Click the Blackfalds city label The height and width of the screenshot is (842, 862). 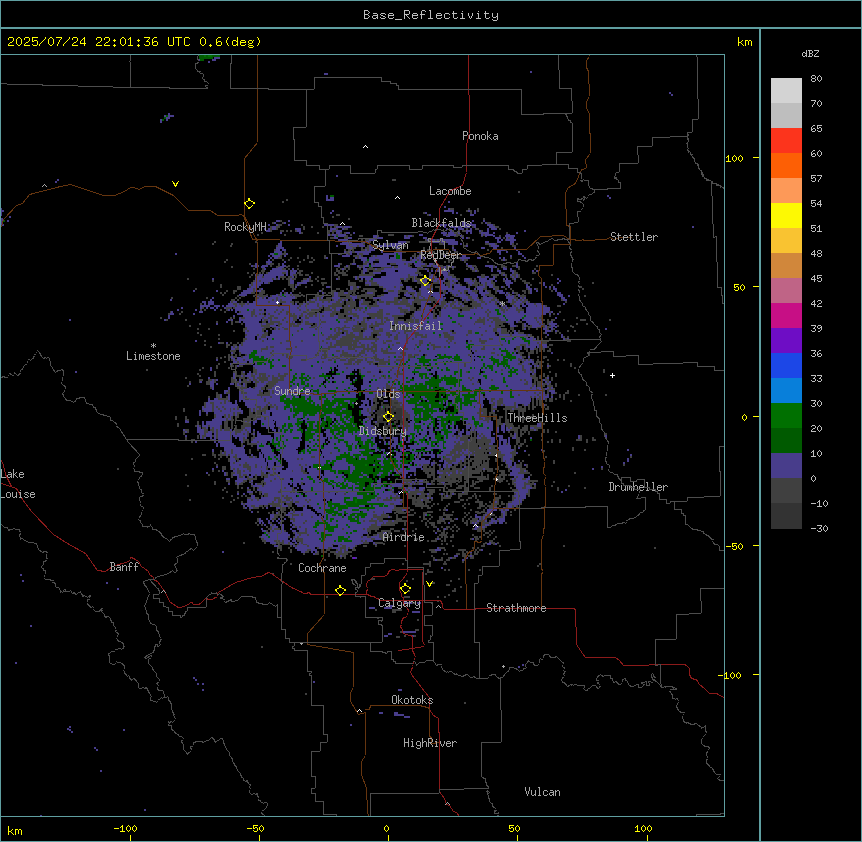point(441,223)
